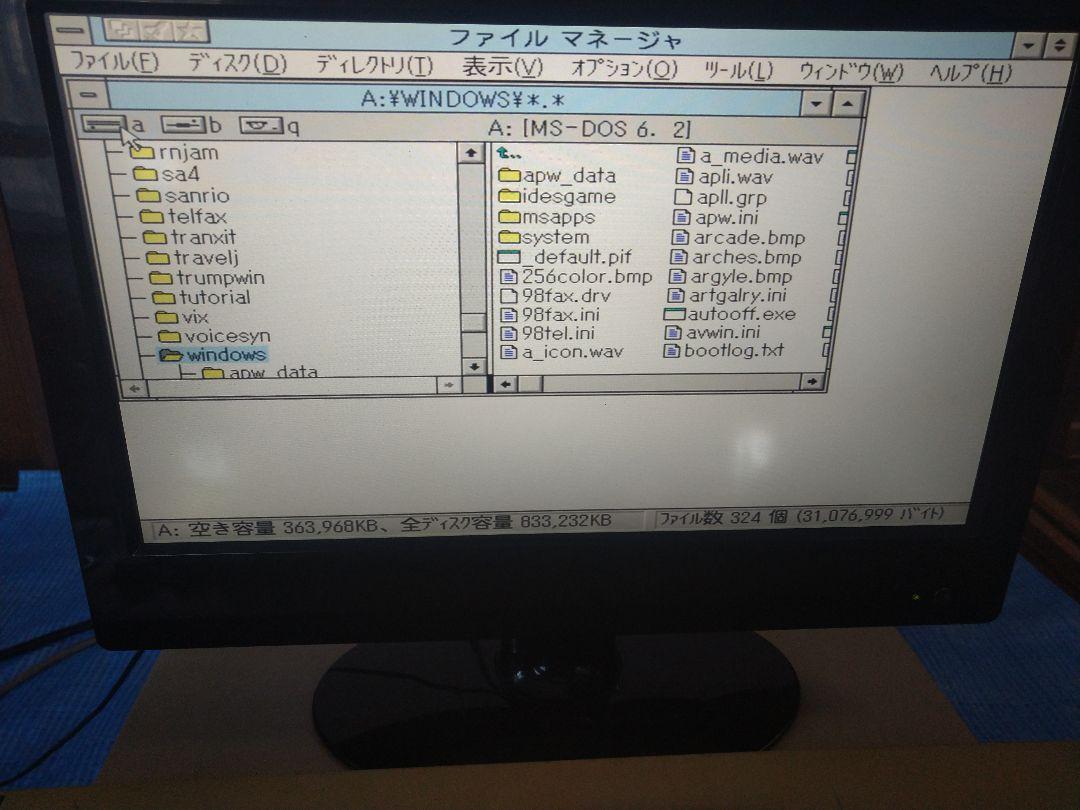Select the highlighted windows folder in tree
This screenshot has height=810, width=1080.
tap(213, 355)
